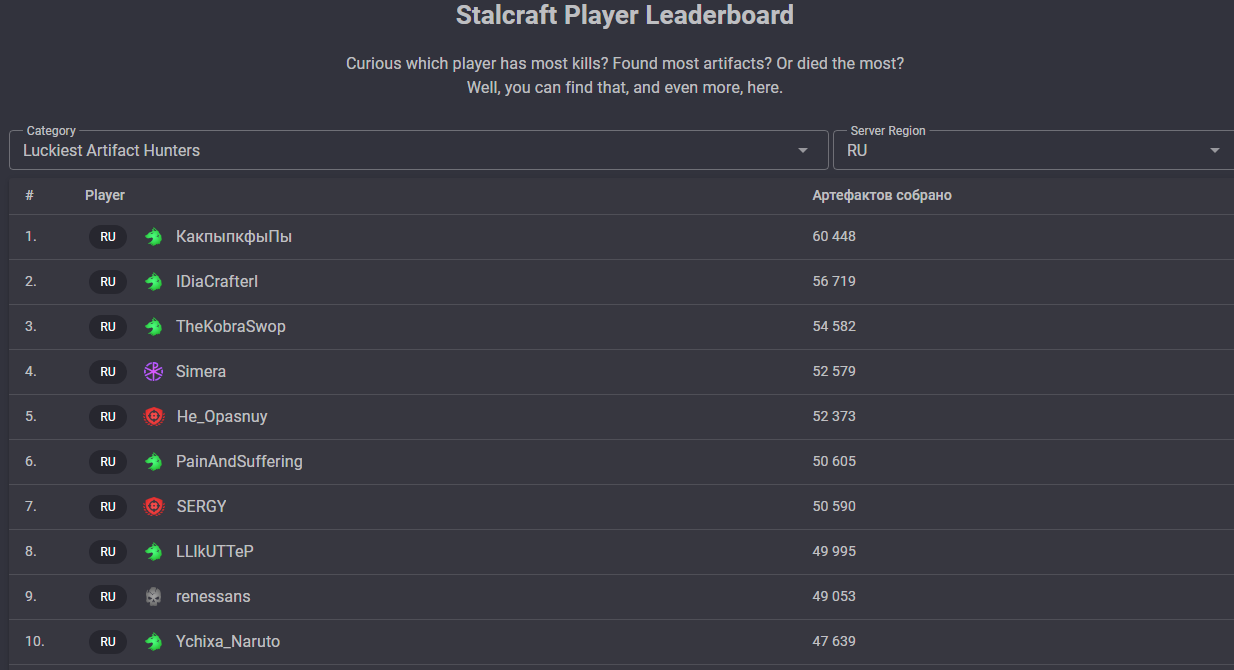Screen dimensions: 1234x670
Task: Click RU badge in Simera row
Action: 108,372
